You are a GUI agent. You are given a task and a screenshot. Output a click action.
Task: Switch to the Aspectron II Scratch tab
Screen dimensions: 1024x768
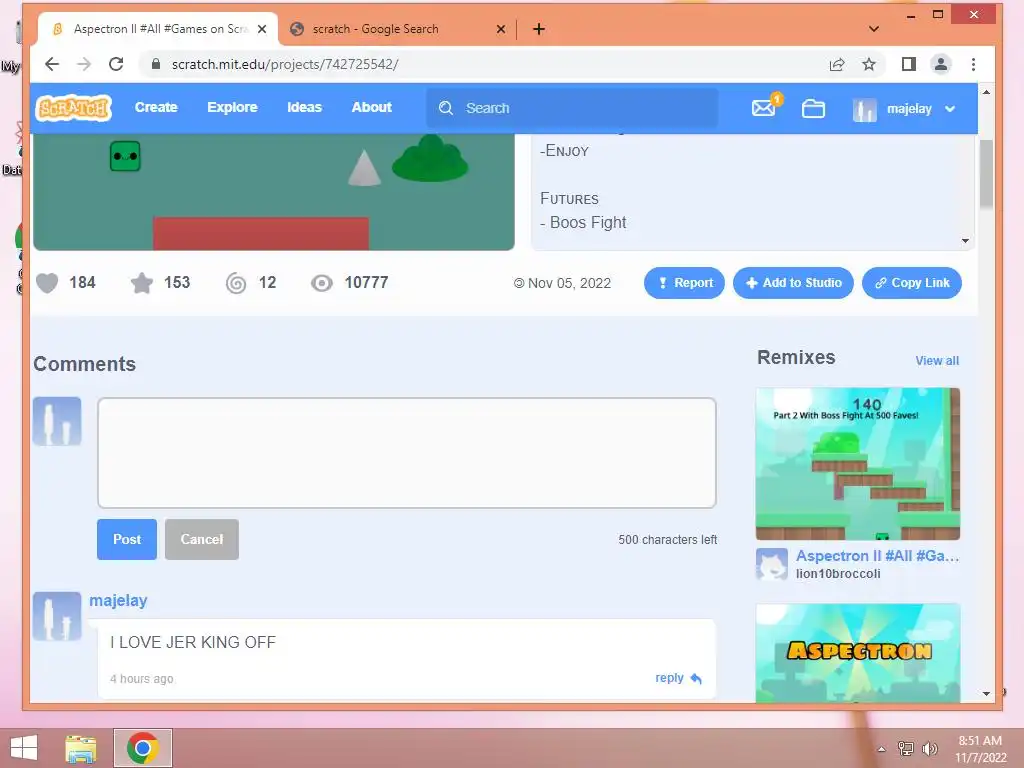[157, 29]
